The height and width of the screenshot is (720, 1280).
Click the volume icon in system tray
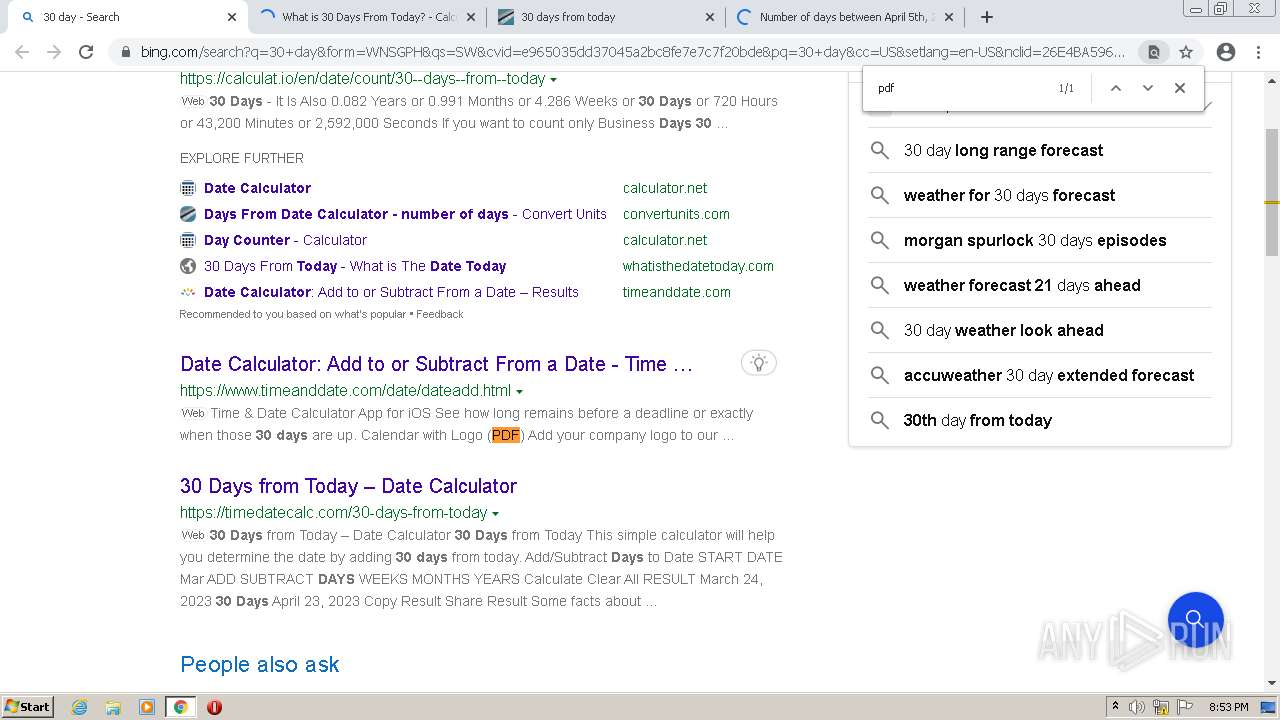pyautogui.click(x=1137, y=707)
